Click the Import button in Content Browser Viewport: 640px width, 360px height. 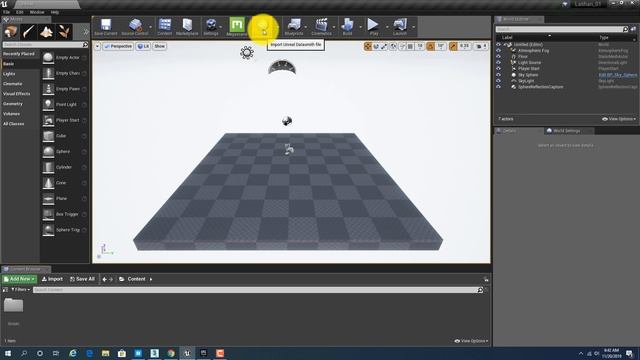point(52,279)
